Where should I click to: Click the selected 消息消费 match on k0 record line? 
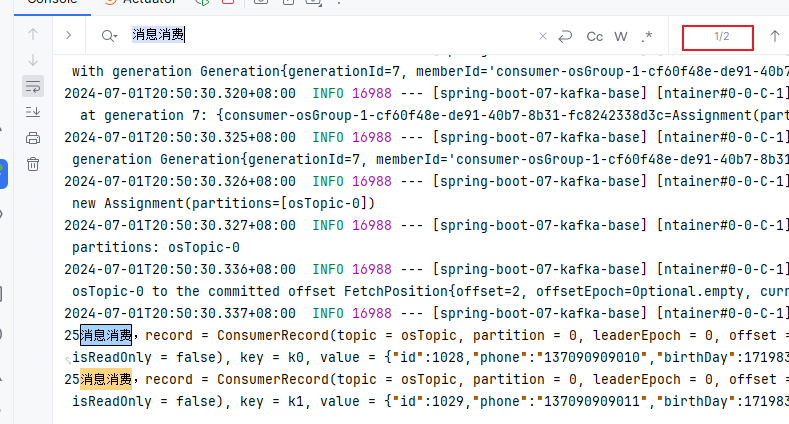tap(106, 335)
